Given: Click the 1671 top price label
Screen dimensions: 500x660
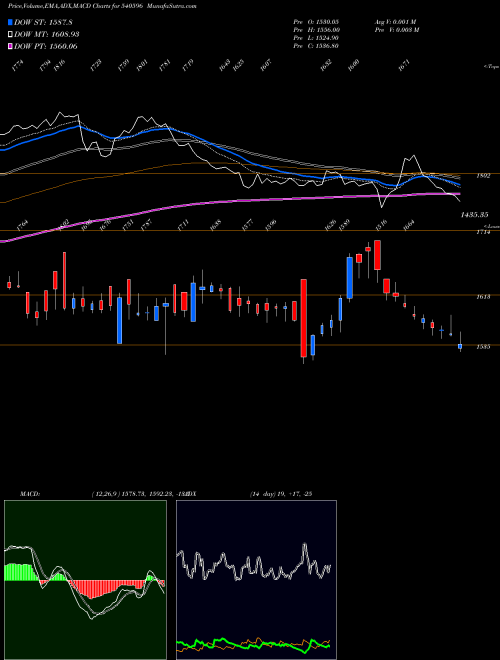Looking at the screenshot, I should (404, 66).
